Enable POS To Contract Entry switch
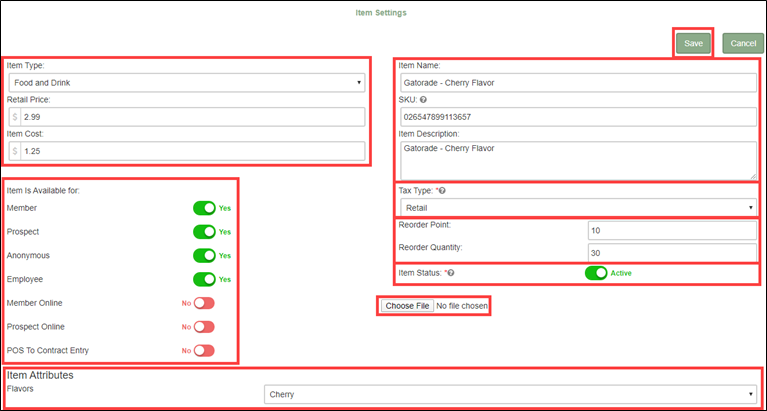The height and width of the screenshot is (411, 767). [204, 350]
